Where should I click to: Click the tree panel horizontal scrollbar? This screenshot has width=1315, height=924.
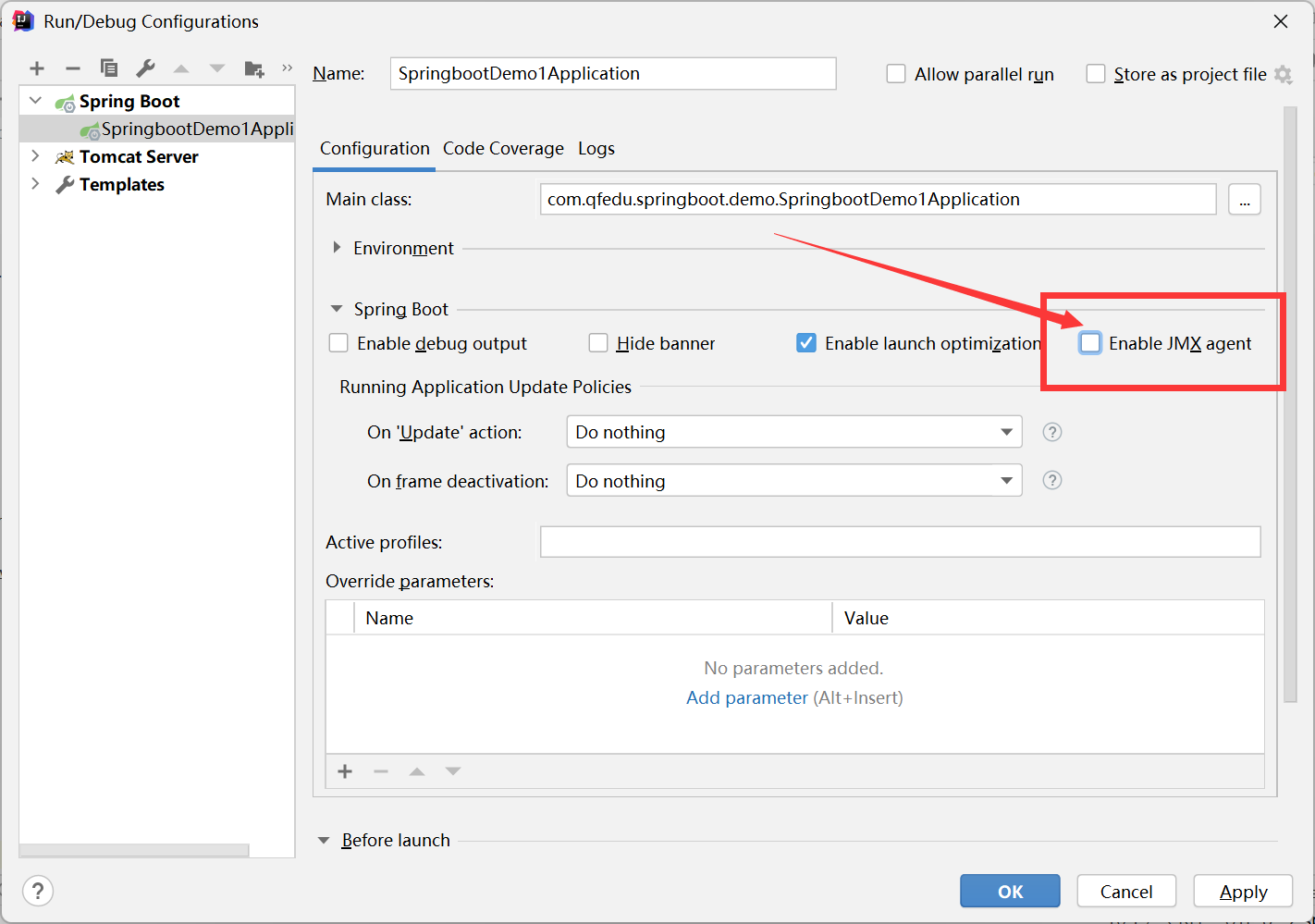(x=134, y=850)
